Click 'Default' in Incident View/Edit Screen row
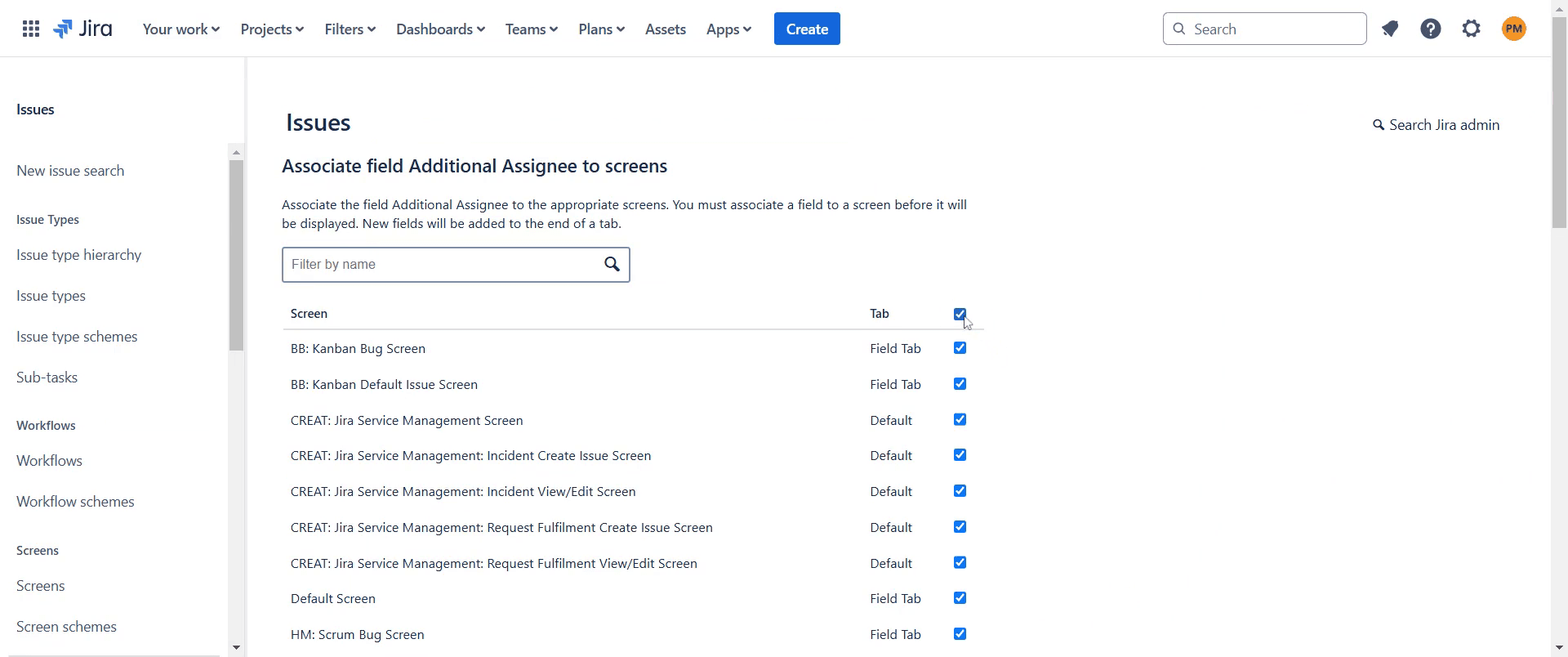 (x=891, y=492)
